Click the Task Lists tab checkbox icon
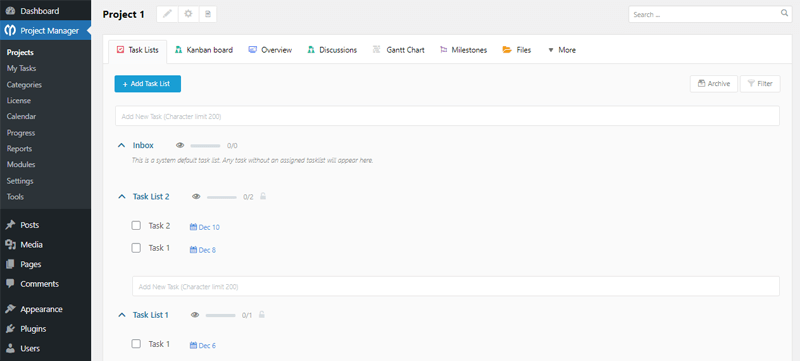The height and width of the screenshot is (361, 800). (120, 49)
